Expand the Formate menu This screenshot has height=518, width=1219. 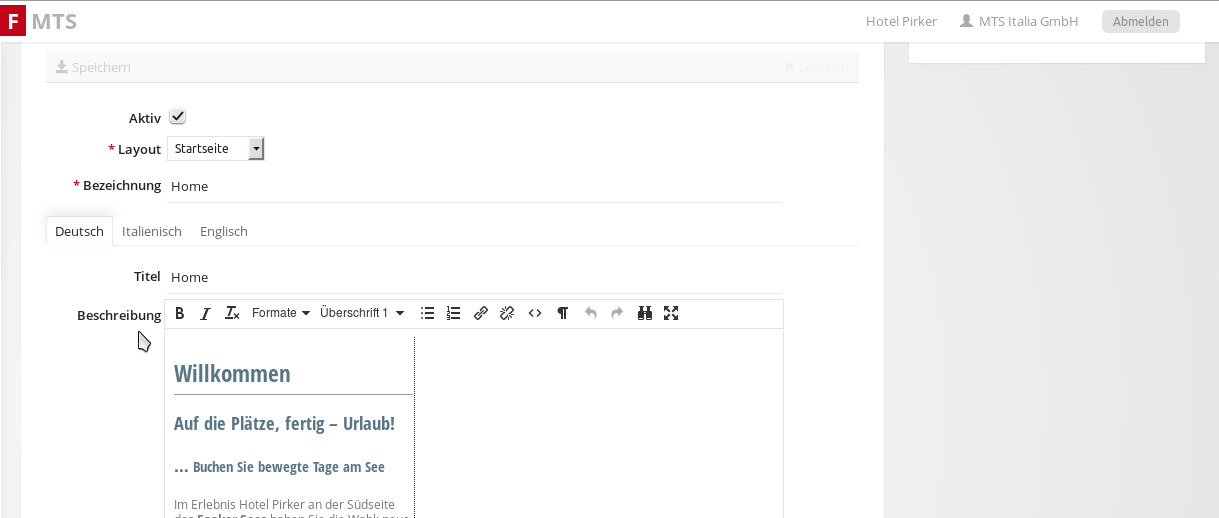(x=280, y=313)
